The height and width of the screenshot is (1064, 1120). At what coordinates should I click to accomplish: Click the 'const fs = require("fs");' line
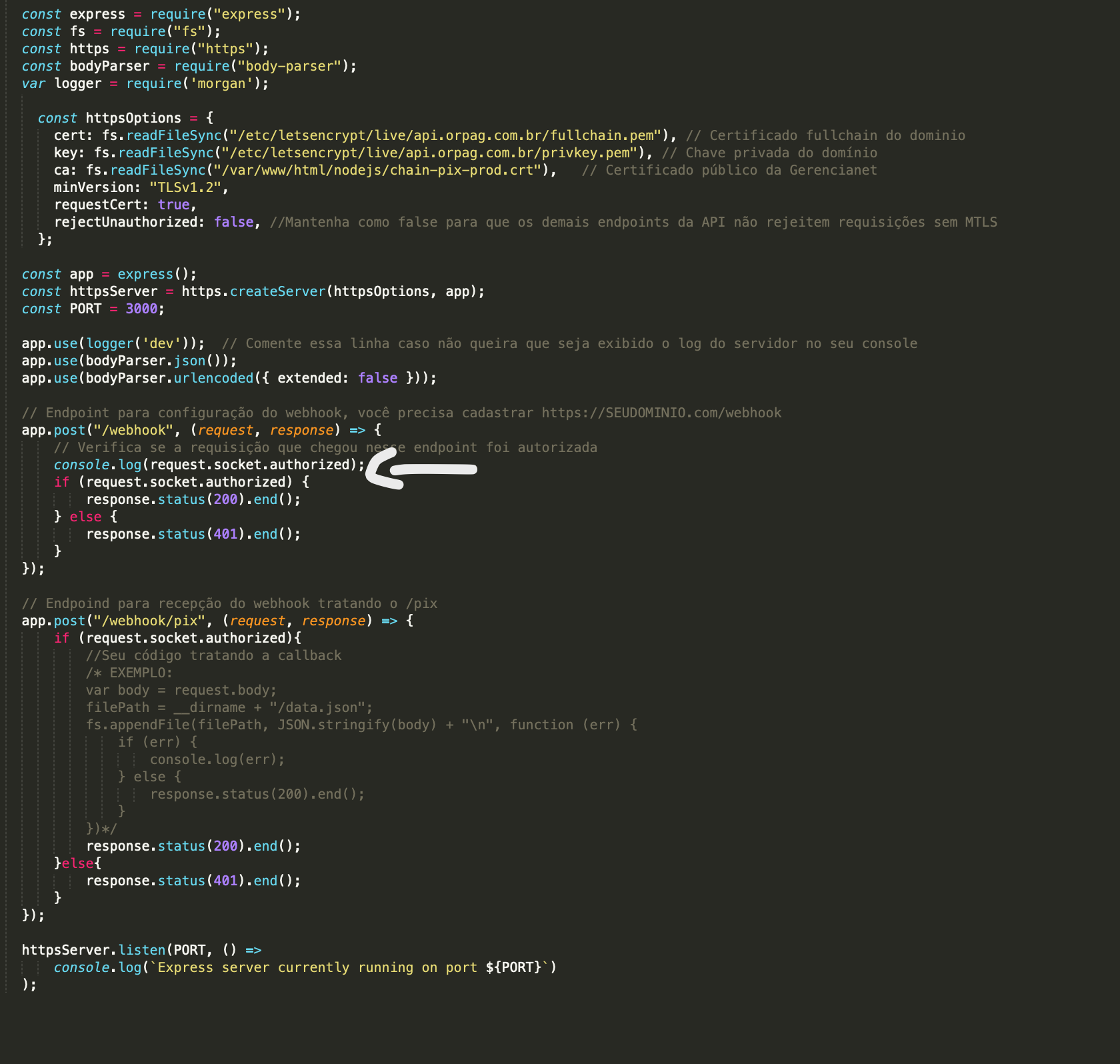coord(121,31)
